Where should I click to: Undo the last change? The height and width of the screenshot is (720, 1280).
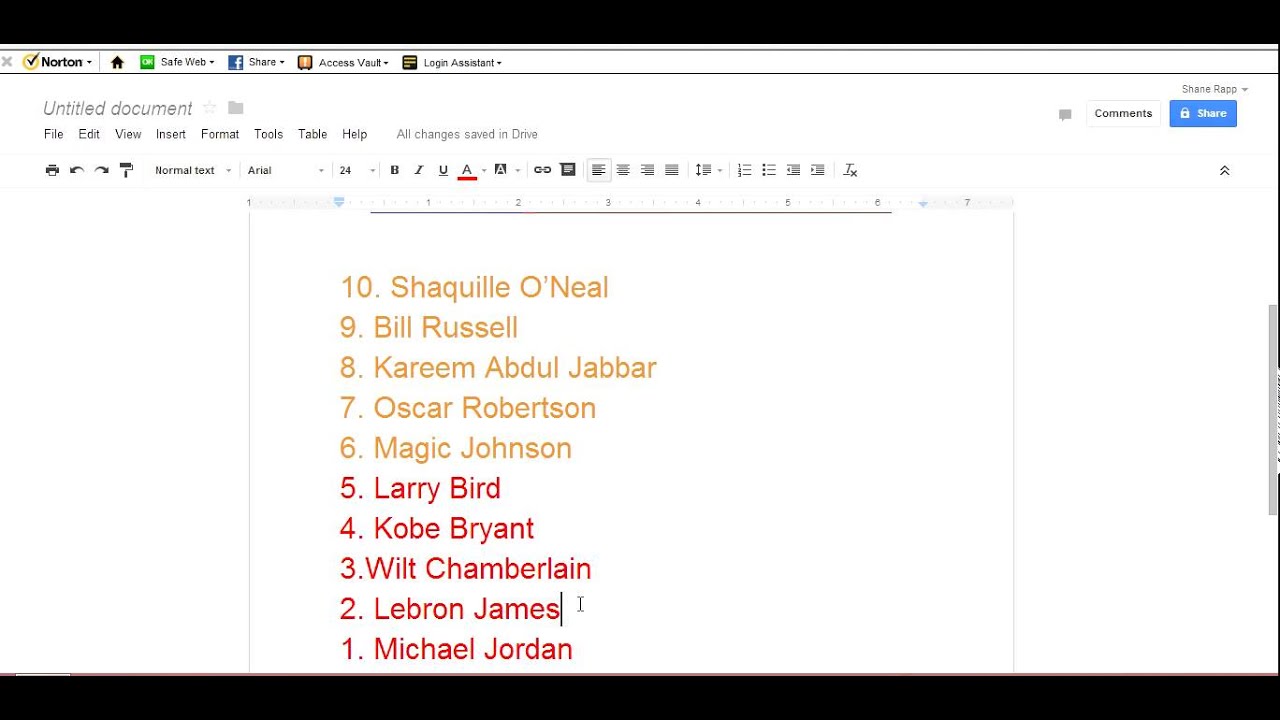77,170
